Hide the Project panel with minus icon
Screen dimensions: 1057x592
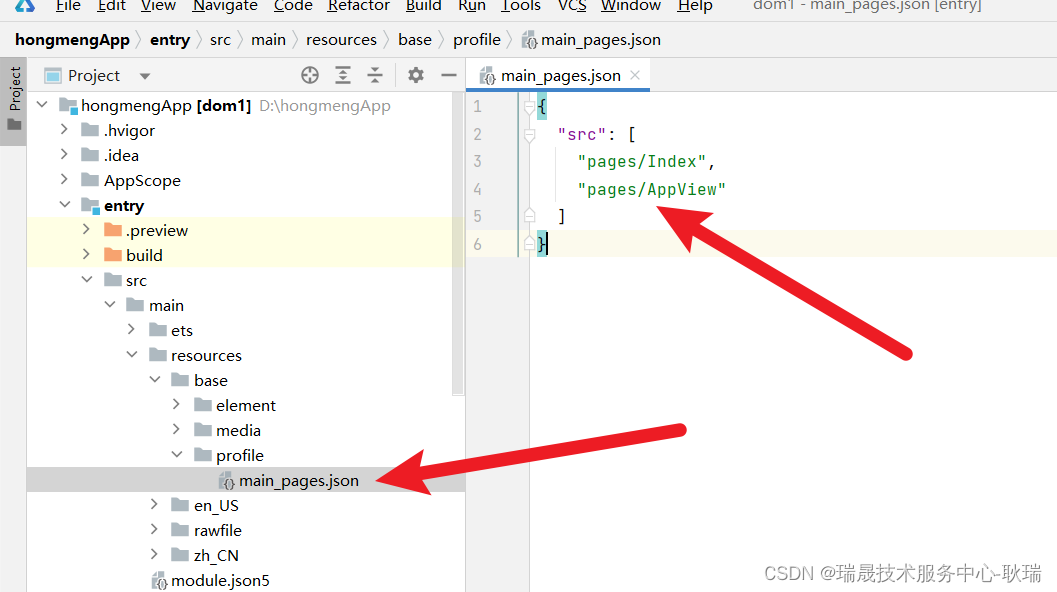coord(448,76)
